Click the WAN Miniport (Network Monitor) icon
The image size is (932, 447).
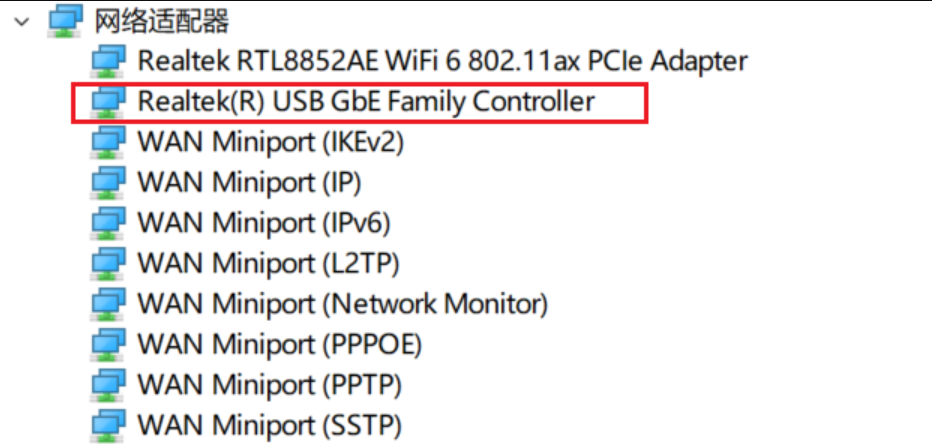[x=108, y=304]
